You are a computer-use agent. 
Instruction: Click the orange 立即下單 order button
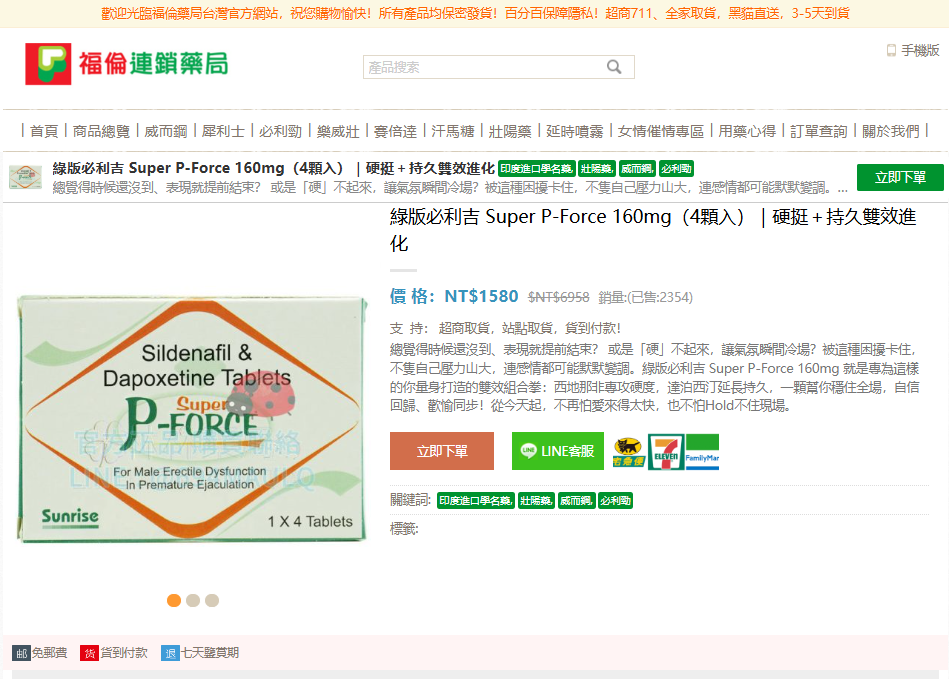441,451
